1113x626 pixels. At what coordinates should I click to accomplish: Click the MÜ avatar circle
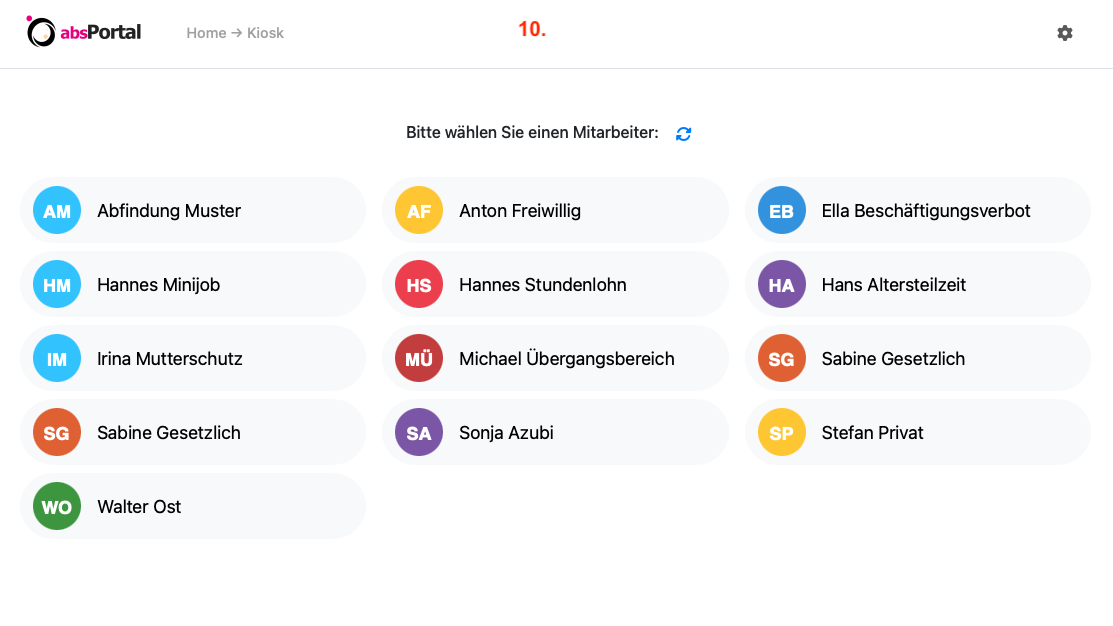tap(419, 358)
